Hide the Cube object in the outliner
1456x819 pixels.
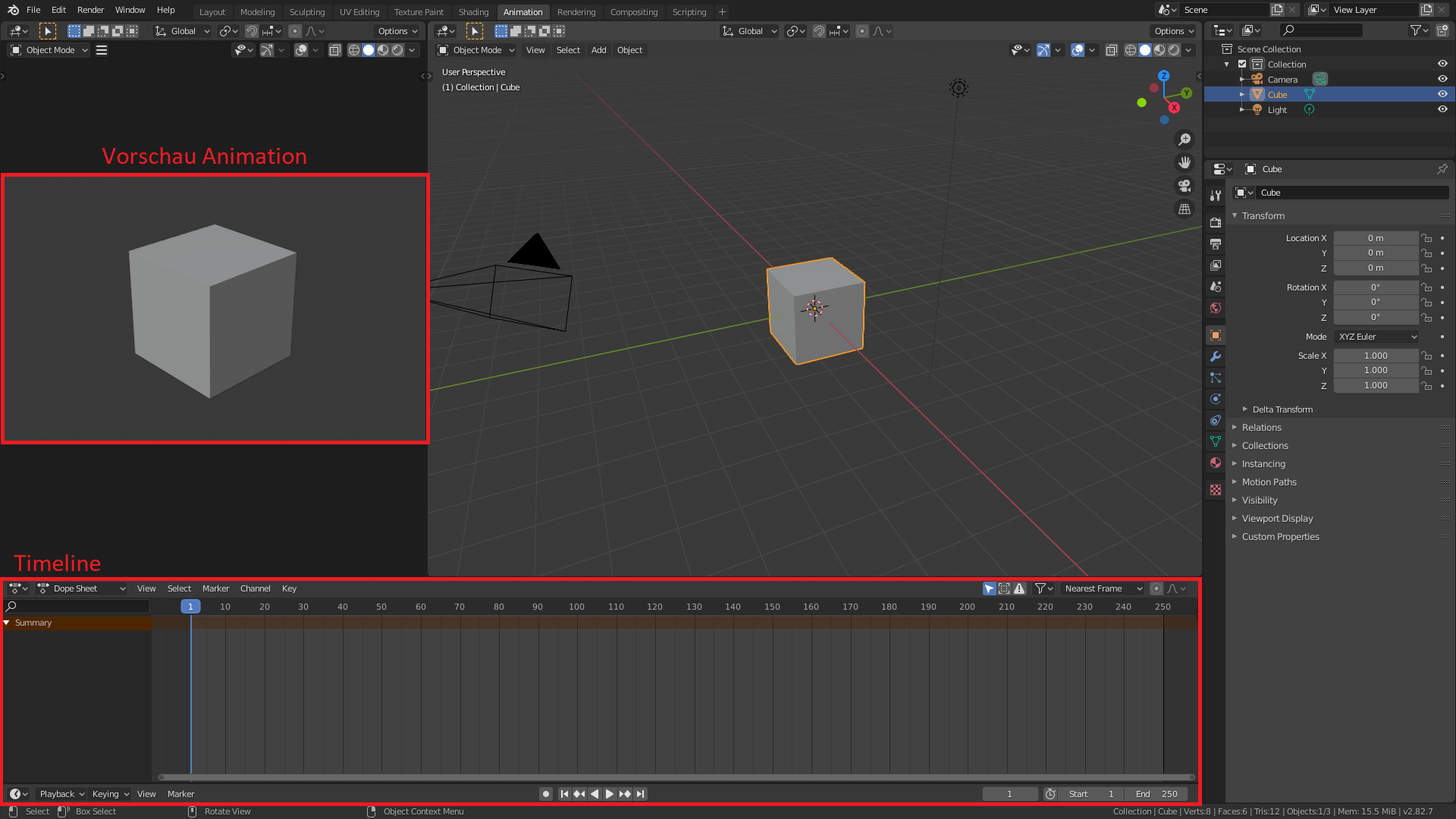[x=1442, y=94]
